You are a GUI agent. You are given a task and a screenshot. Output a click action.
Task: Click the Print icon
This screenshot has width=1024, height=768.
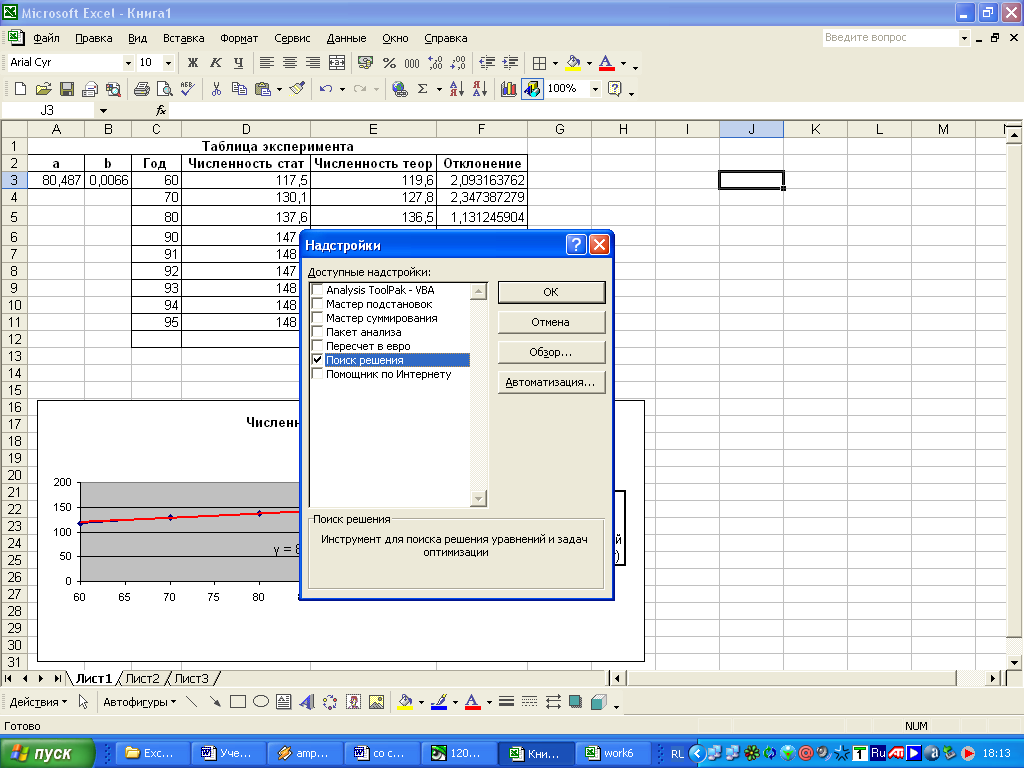[x=141, y=89]
